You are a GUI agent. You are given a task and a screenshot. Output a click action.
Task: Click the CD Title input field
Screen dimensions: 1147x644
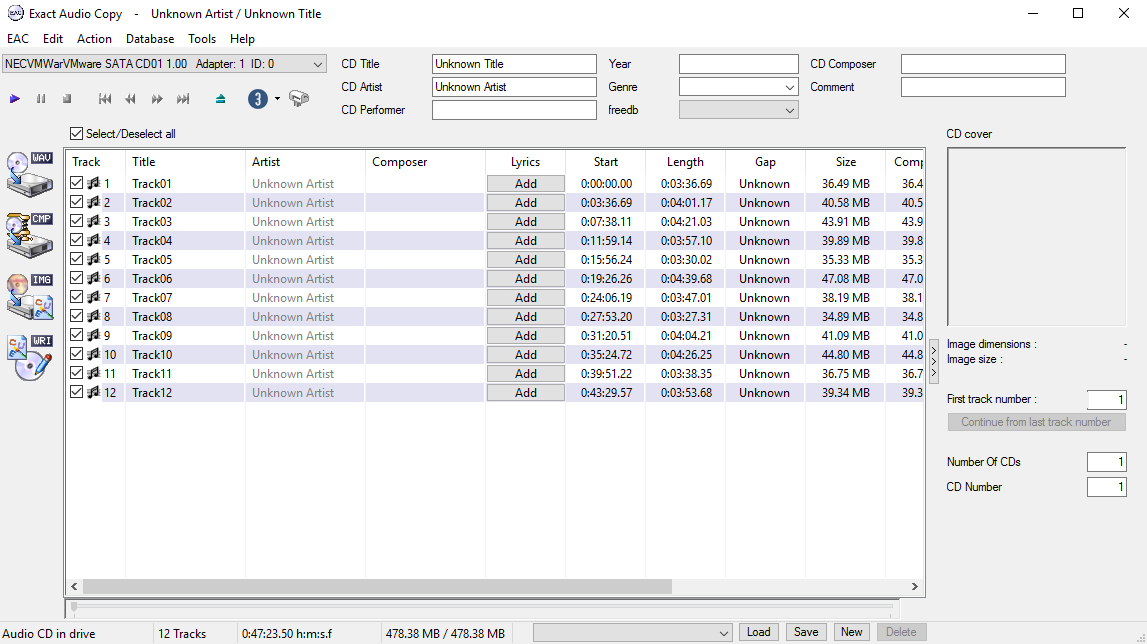[514, 64]
